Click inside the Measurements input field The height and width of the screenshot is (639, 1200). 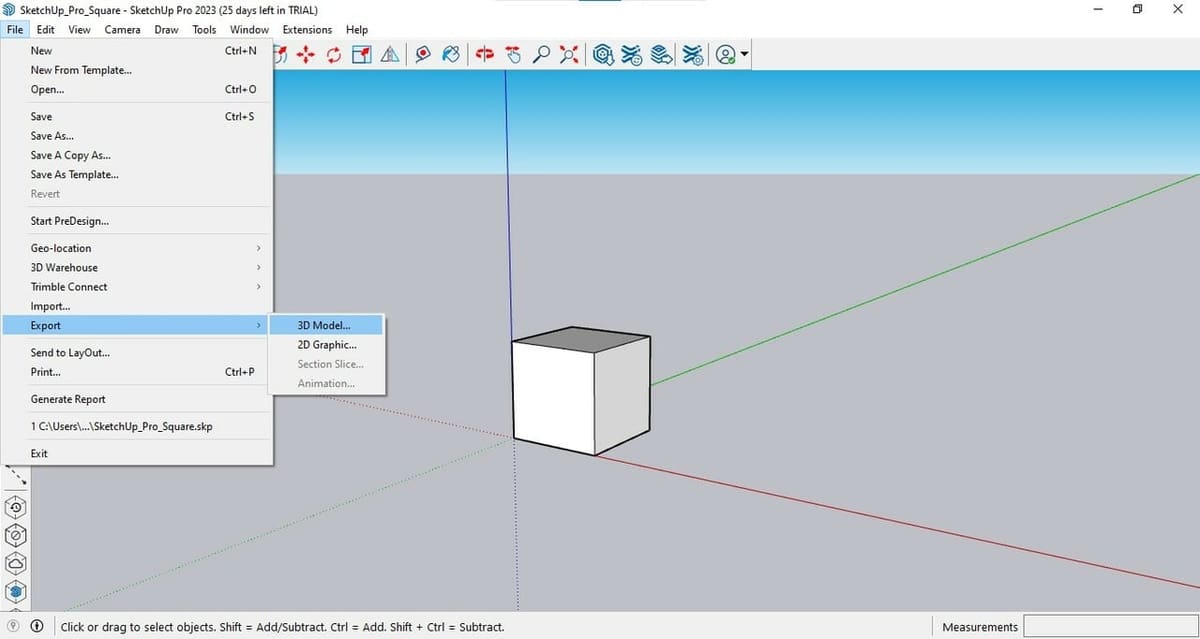point(1110,626)
